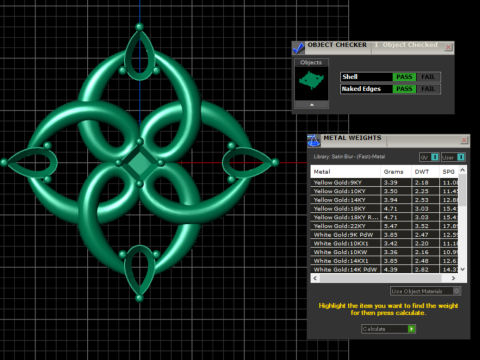Close the Metal Weights panel
The height and width of the screenshot is (360, 480).
point(464,140)
